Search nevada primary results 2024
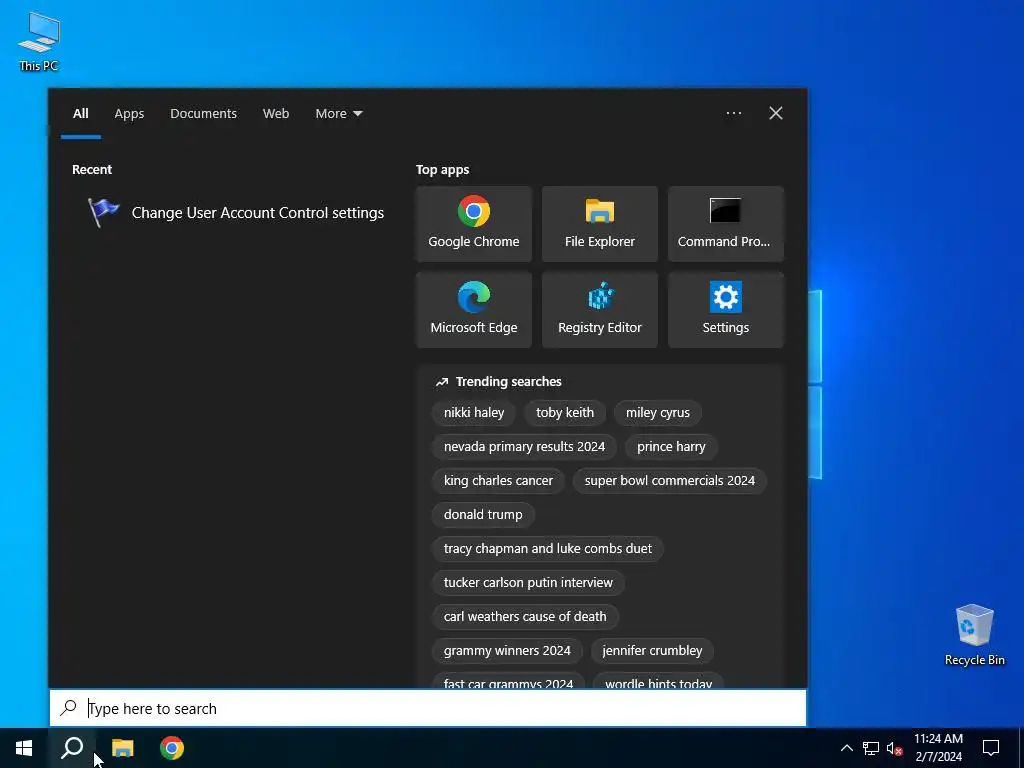 (524, 447)
